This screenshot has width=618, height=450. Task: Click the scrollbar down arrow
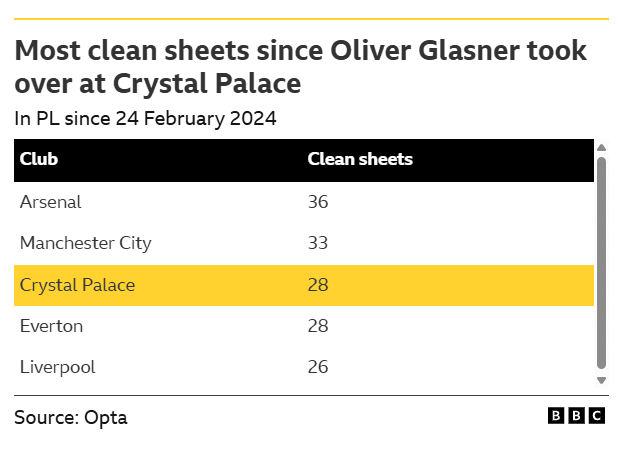pyautogui.click(x=601, y=380)
